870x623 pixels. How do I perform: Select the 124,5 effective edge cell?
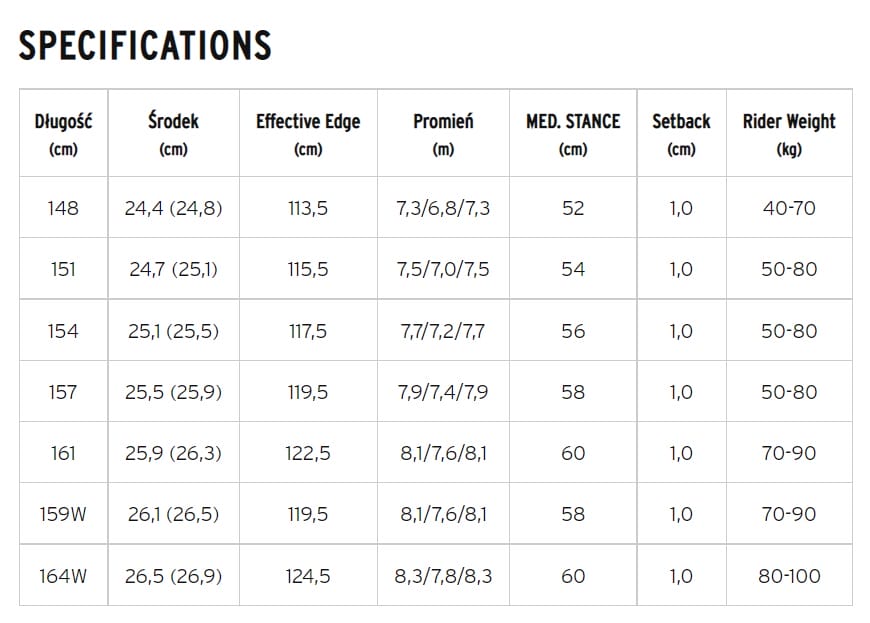click(x=308, y=576)
